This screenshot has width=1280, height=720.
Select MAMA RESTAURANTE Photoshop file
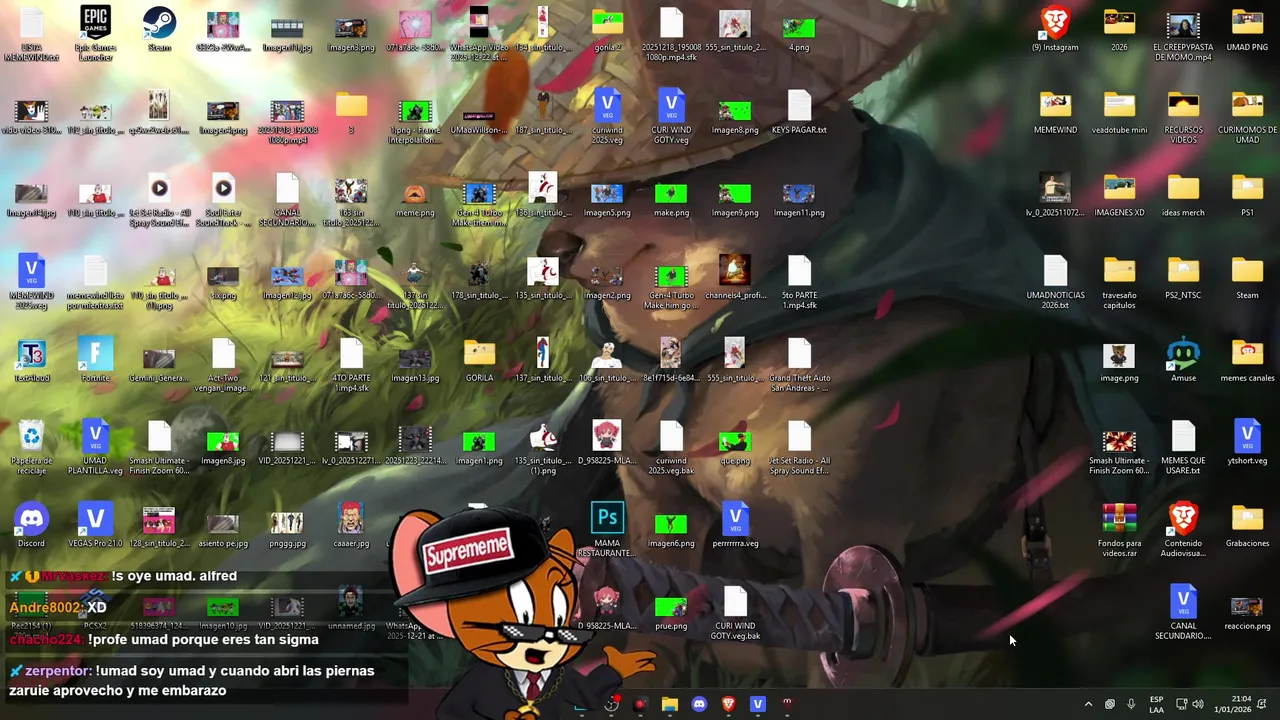[x=607, y=530]
